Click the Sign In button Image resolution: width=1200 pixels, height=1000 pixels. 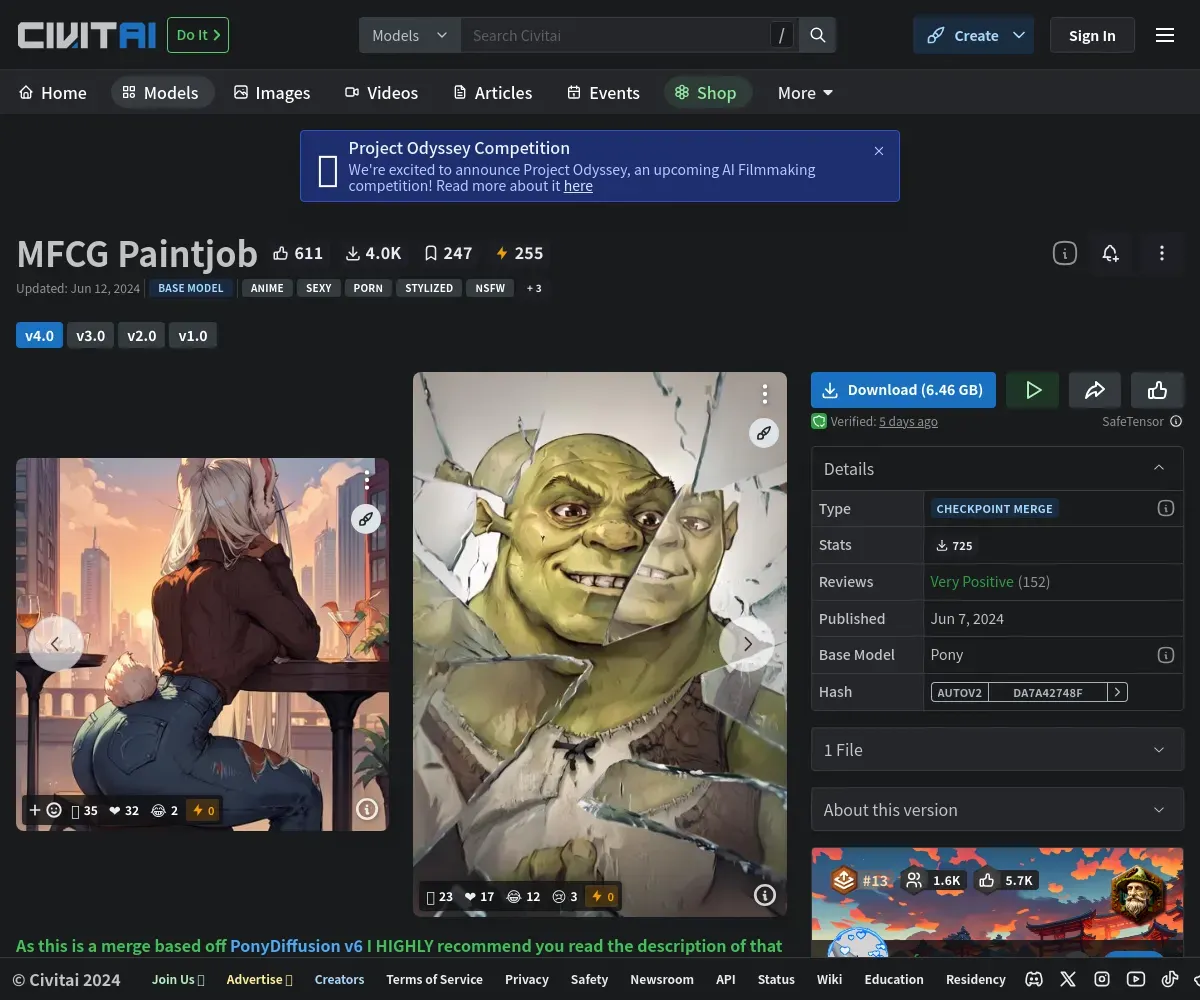[x=1092, y=35]
